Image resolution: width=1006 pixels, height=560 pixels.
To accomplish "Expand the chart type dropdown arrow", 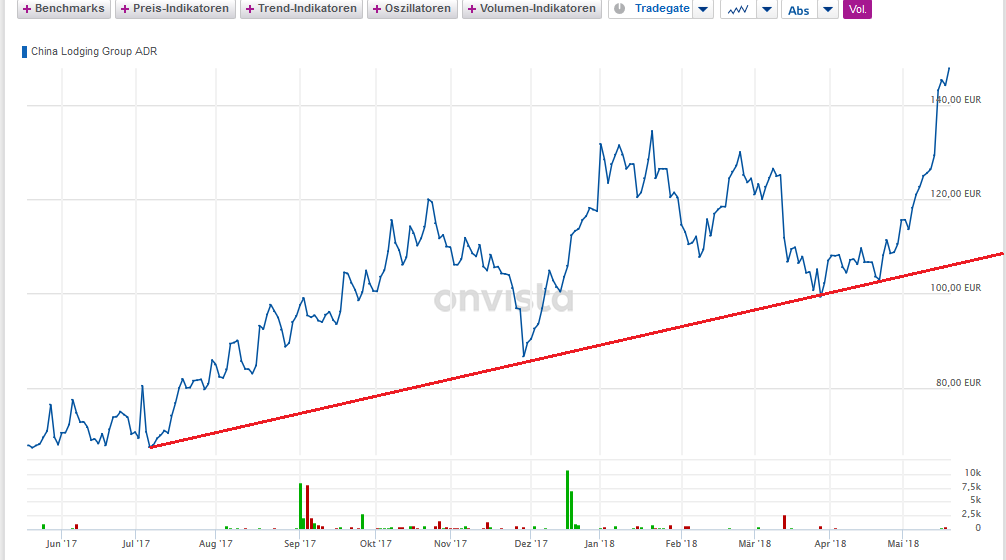I will pyautogui.click(x=767, y=10).
